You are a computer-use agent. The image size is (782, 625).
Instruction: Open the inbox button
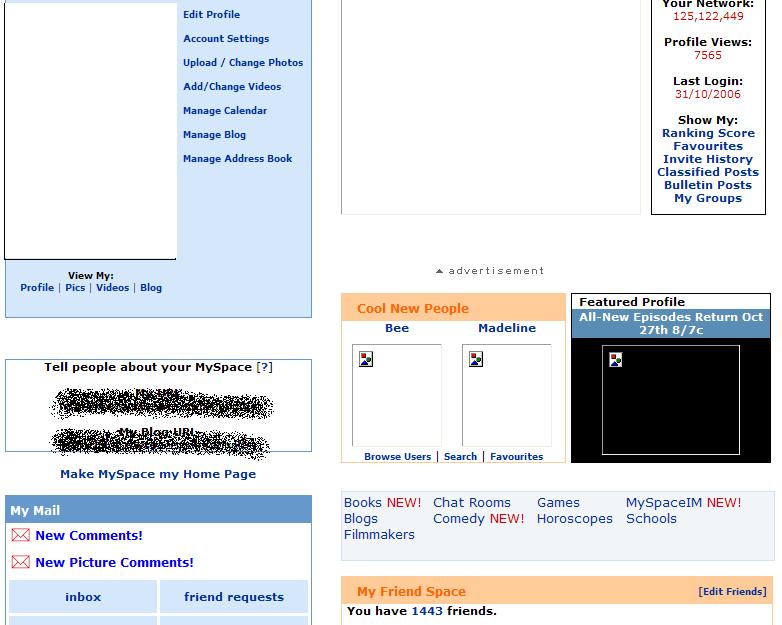click(83, 597)
